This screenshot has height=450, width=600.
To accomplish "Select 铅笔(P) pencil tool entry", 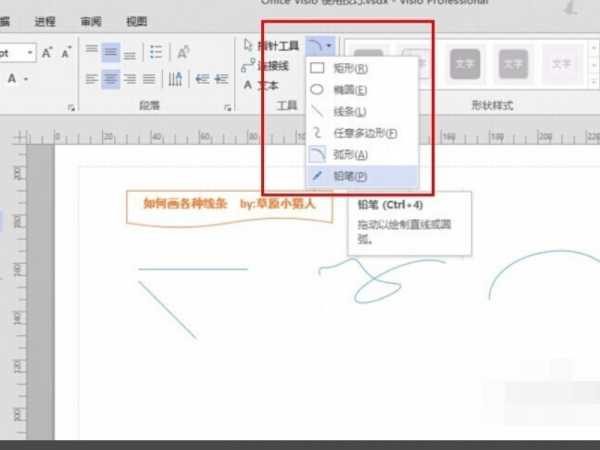I will [x=362, y=176].
